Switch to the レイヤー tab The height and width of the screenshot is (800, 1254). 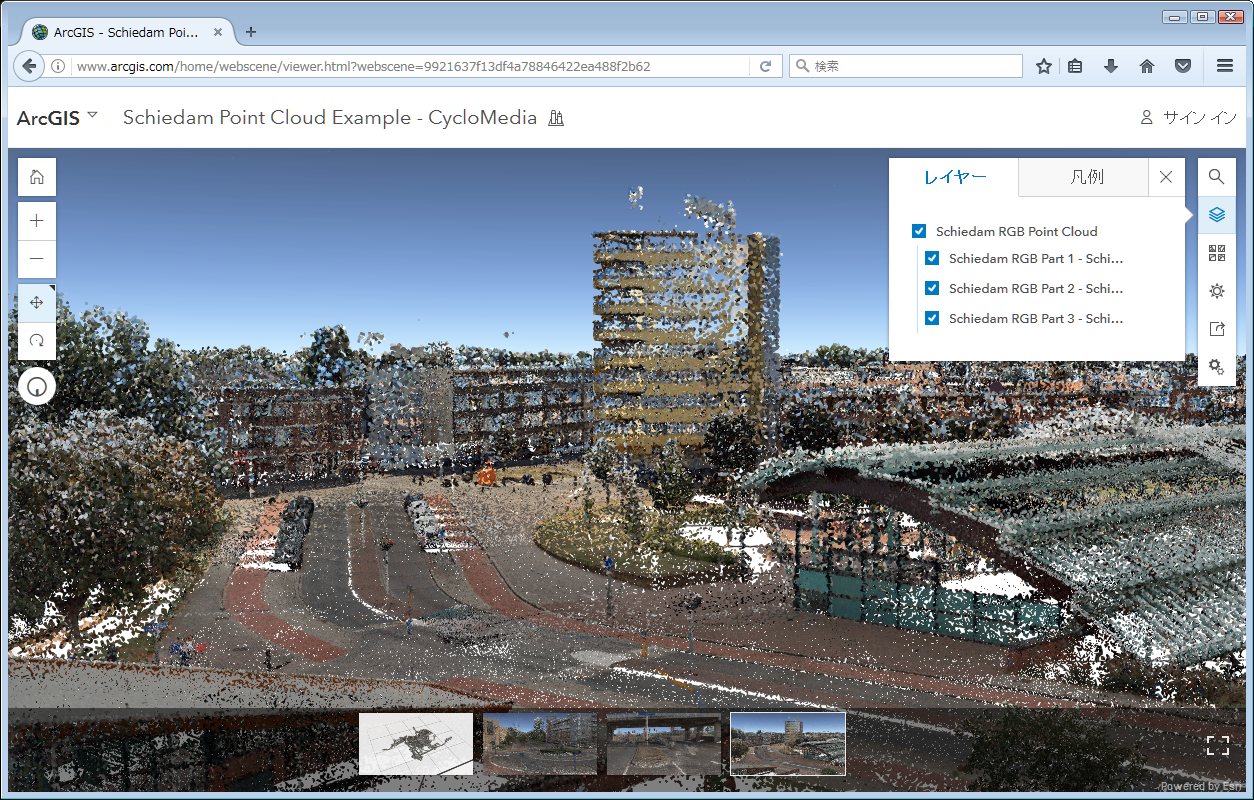(955, 177)
